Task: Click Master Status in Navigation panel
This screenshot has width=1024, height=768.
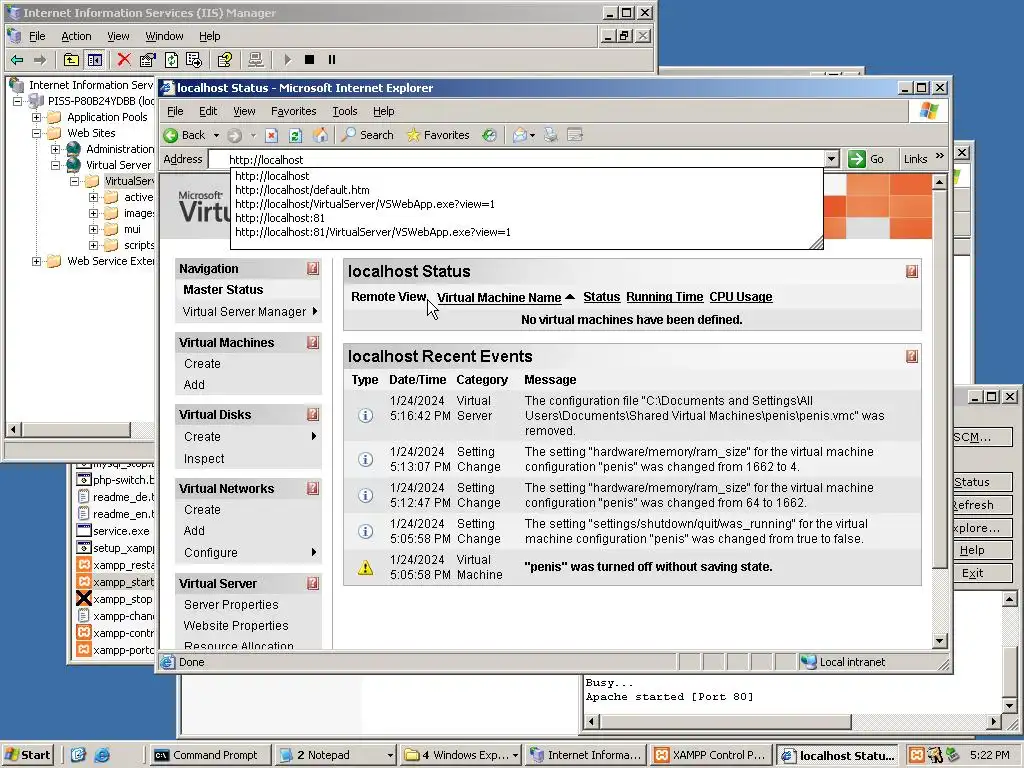Action: 223,290
